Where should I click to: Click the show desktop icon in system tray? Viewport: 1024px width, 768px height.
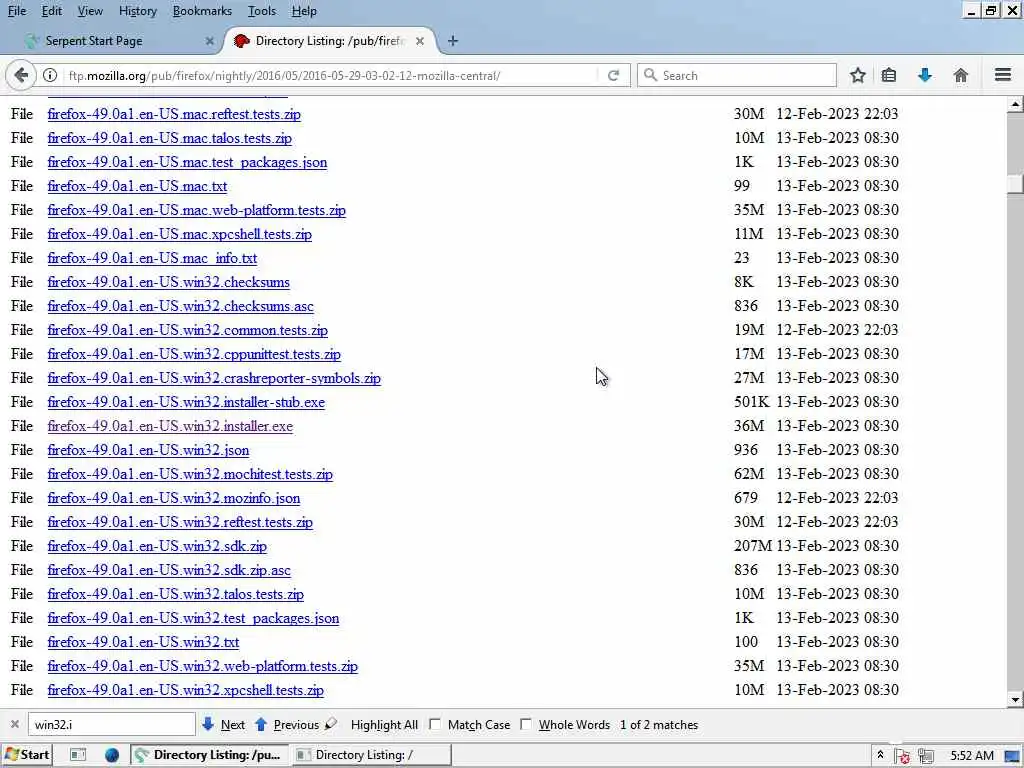pyautogui.click(x=1013, y=756)
